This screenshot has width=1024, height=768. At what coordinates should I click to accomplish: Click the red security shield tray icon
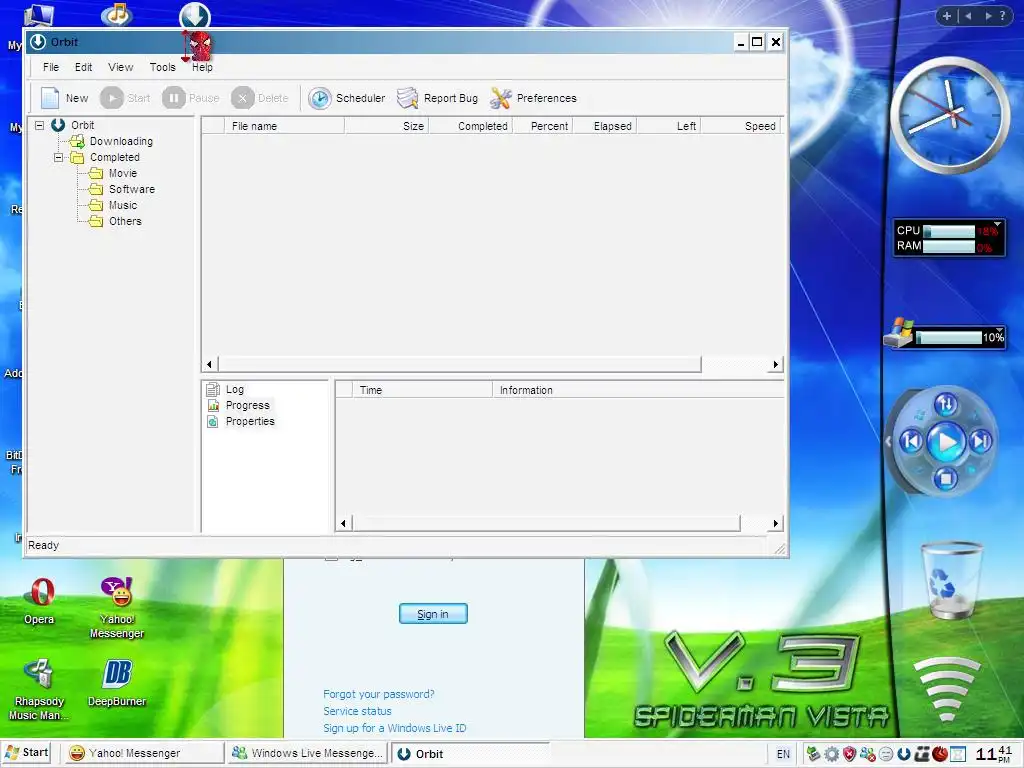click(849, 754)
